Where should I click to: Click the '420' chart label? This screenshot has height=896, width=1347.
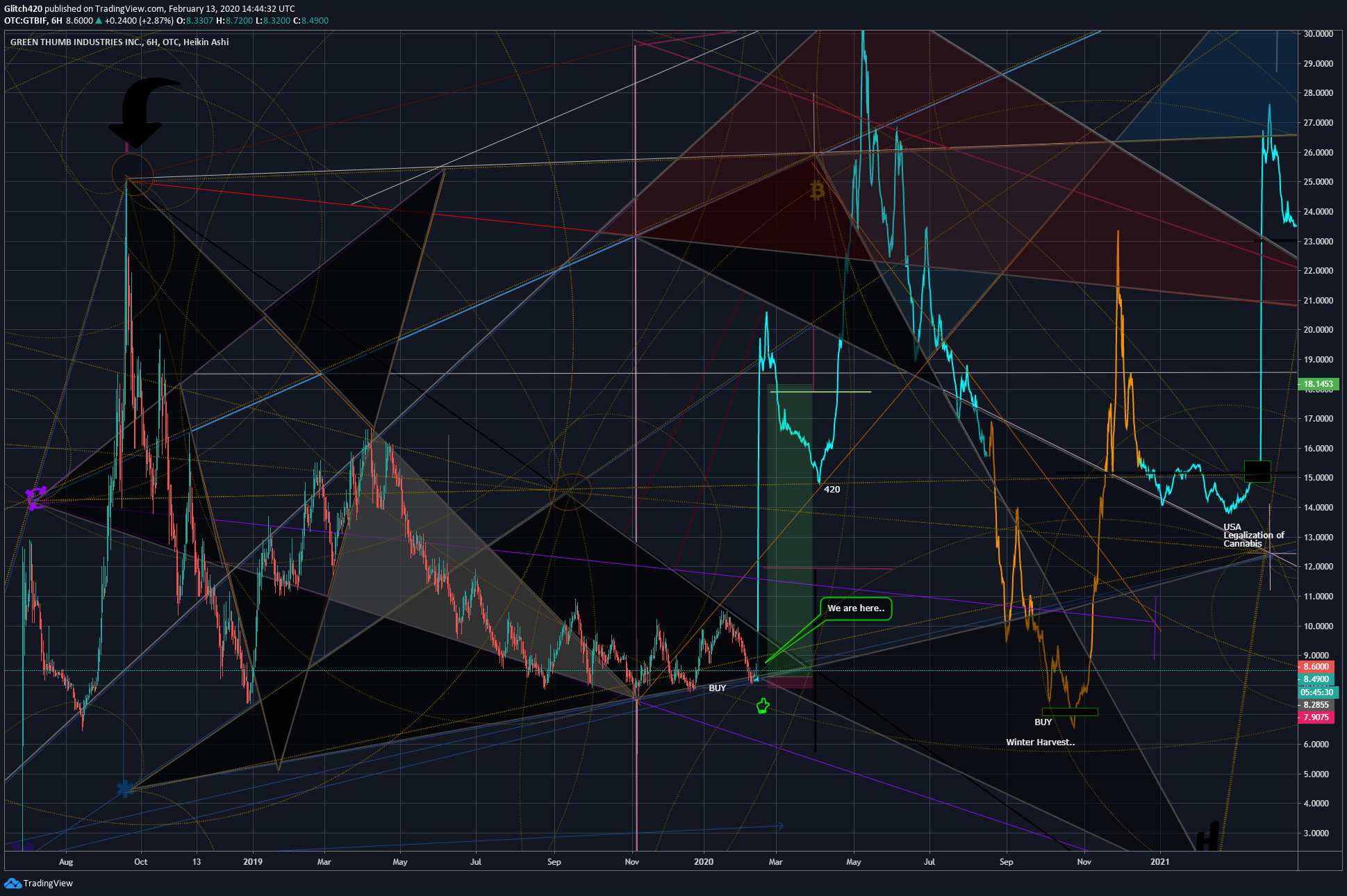(x=832, y=490)
